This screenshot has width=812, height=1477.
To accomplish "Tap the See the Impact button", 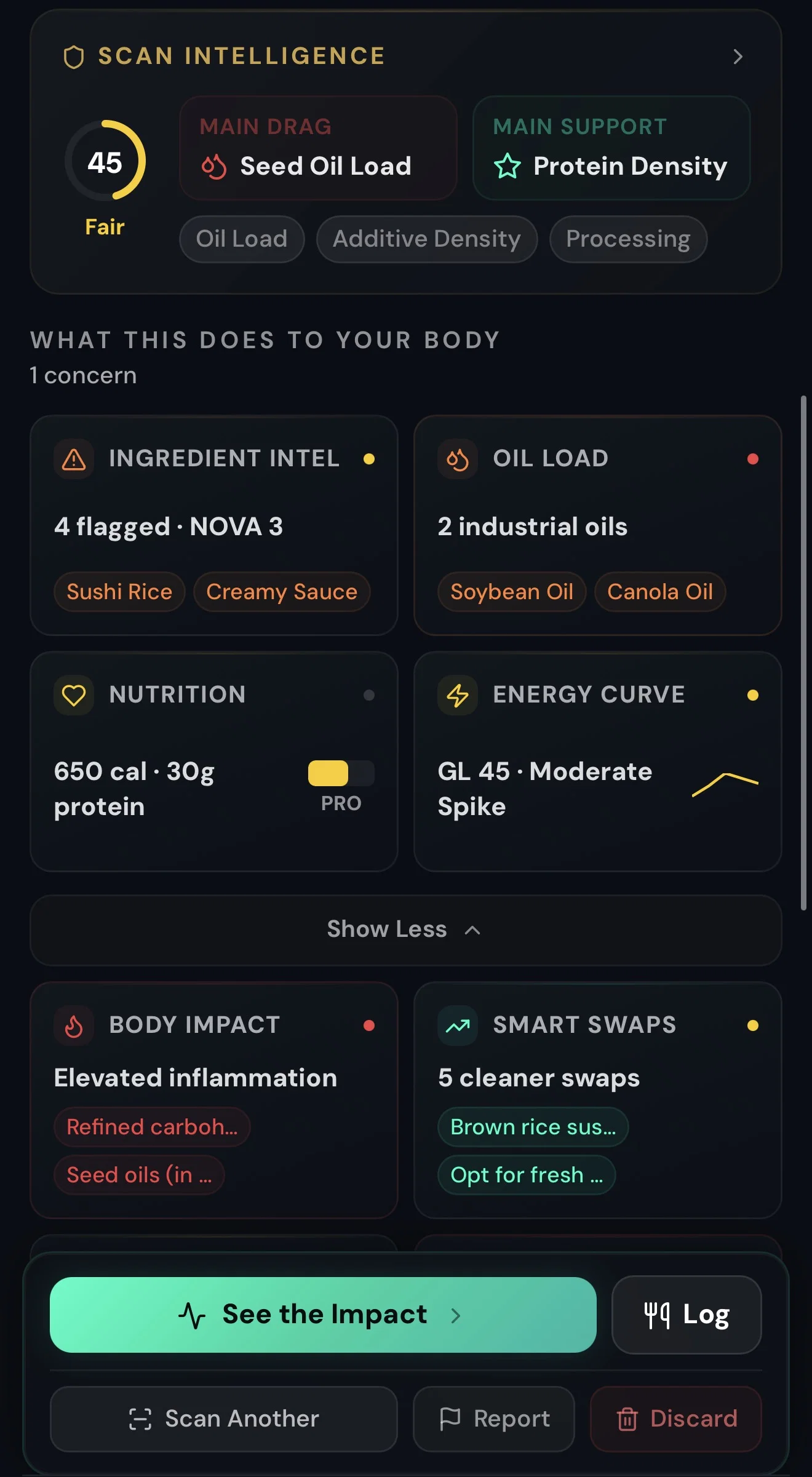I will click(x=323, y=1315).
